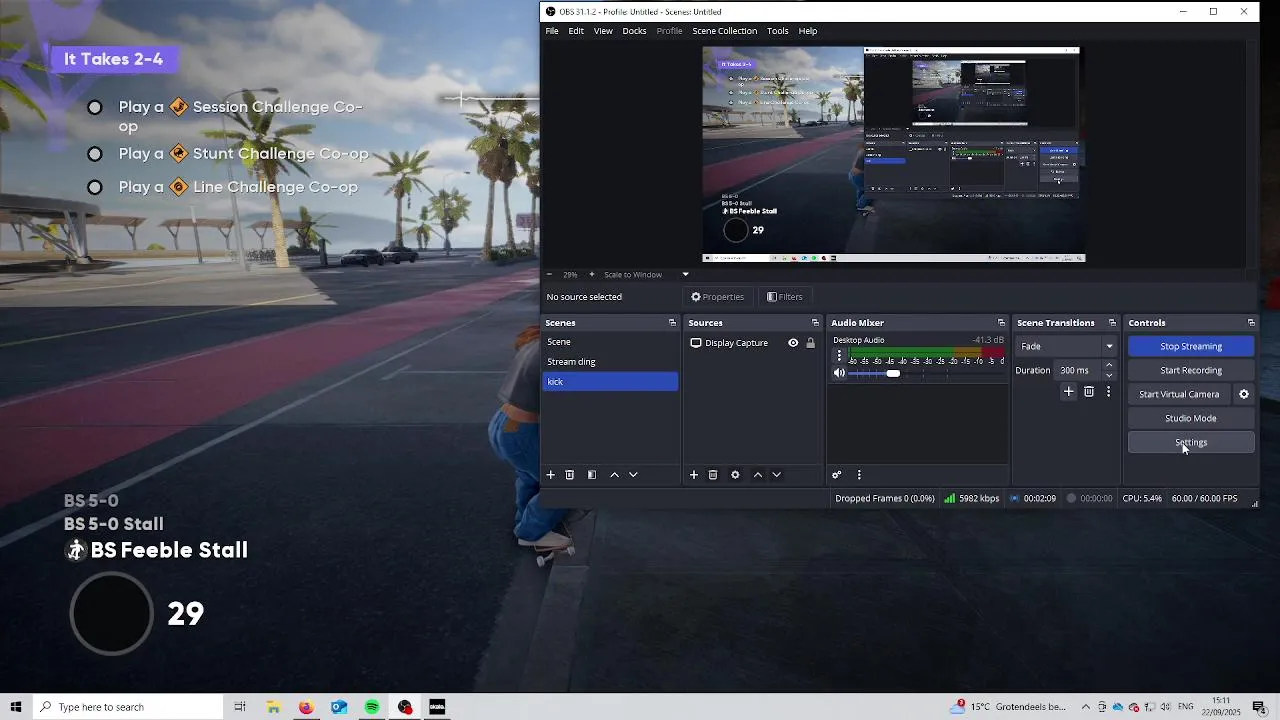Open Windows Start menu
This screenshot has width=1280, height=720.
pyautogui.click(x=16, y=707)
